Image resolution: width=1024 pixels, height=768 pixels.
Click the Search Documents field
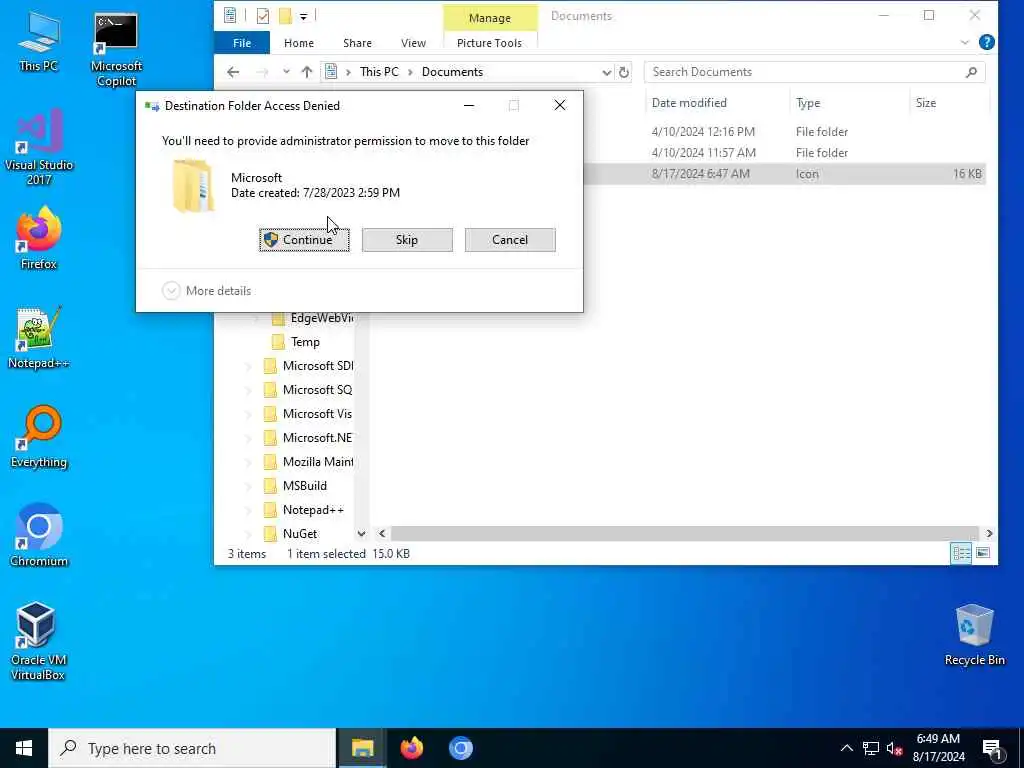[814, 72]
